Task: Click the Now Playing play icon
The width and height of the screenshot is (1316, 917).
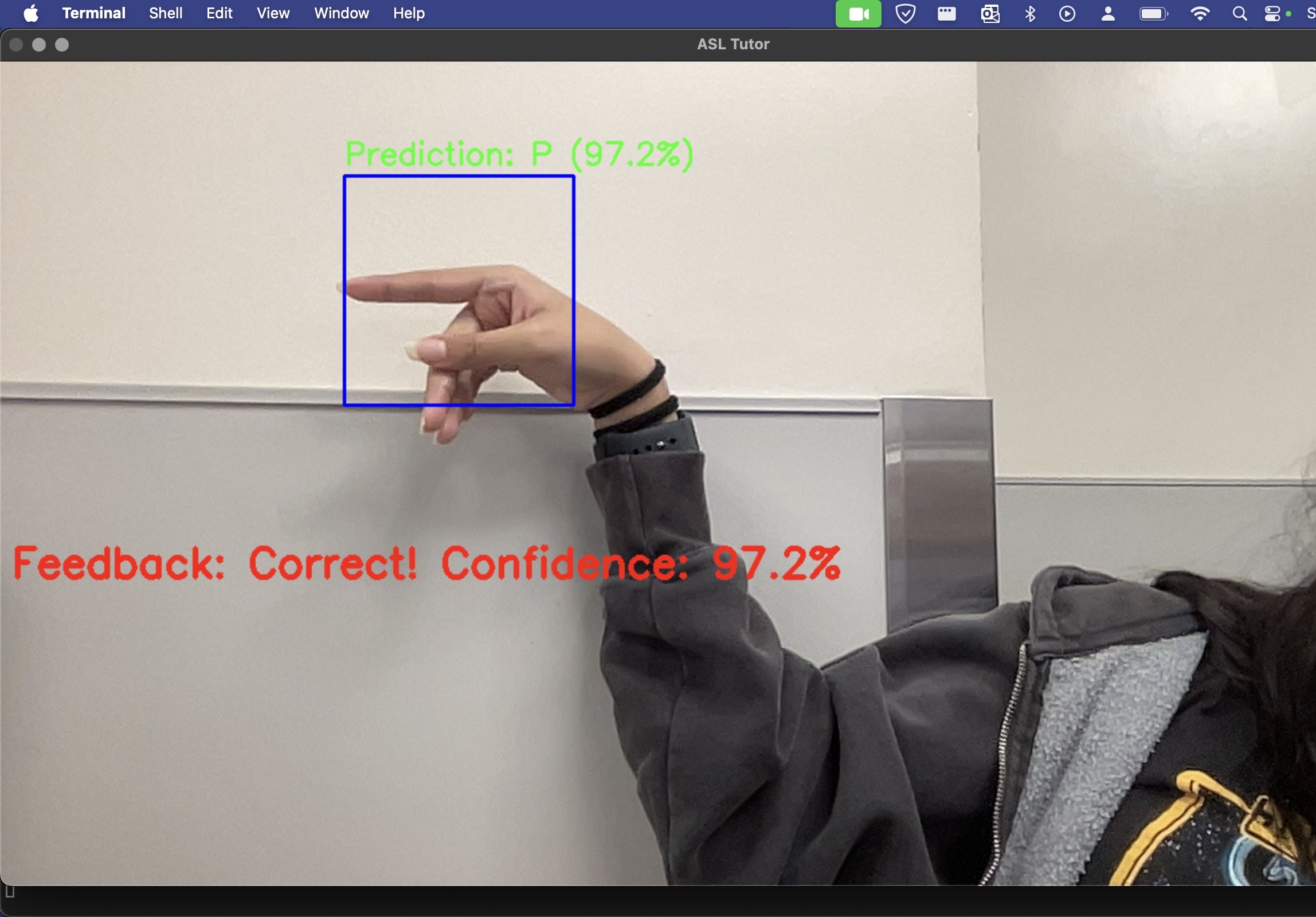Action: click(x=1067, y=14)
